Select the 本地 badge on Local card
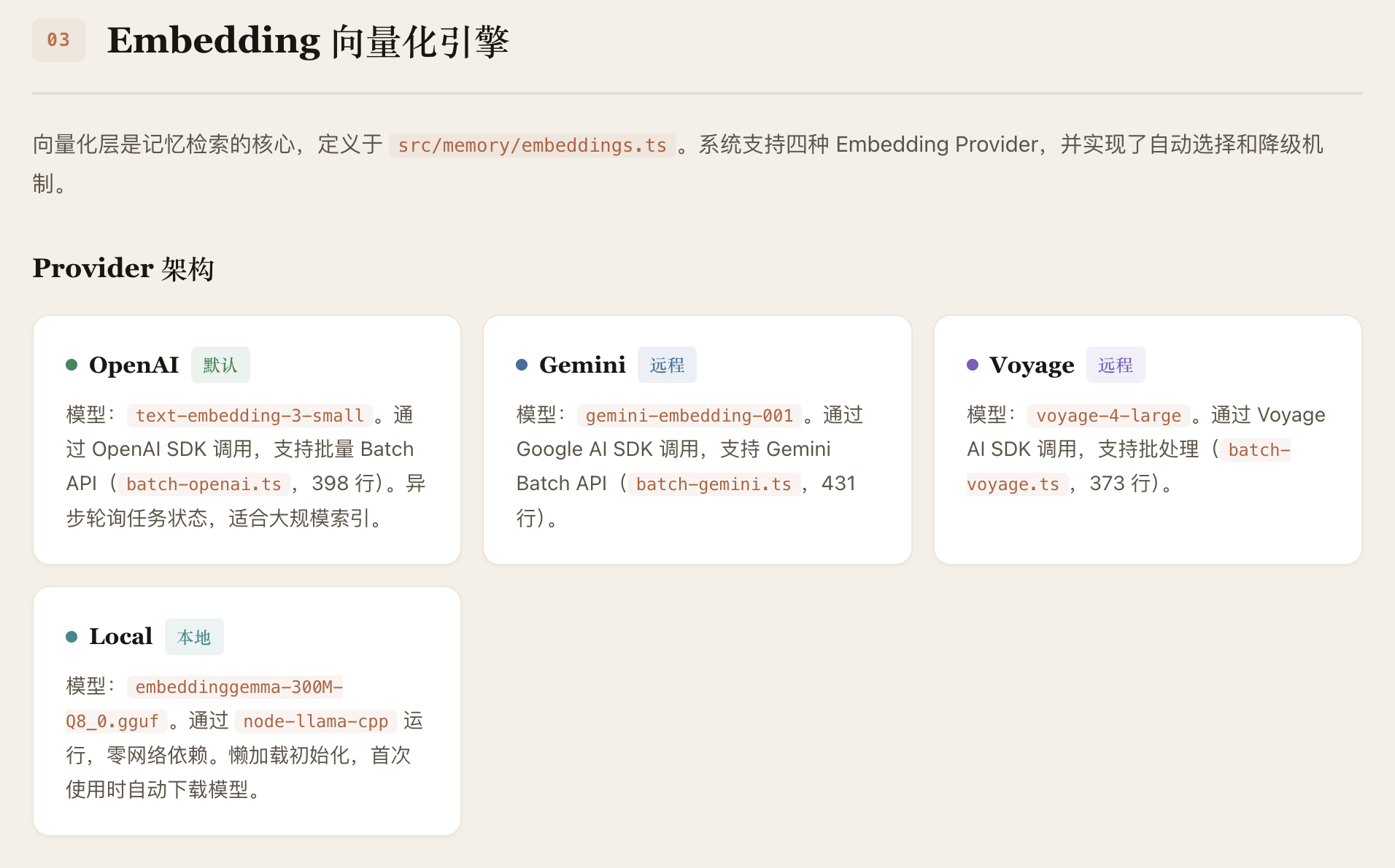The width and height of the screenshot is (1395, 868). click(194, 637)
